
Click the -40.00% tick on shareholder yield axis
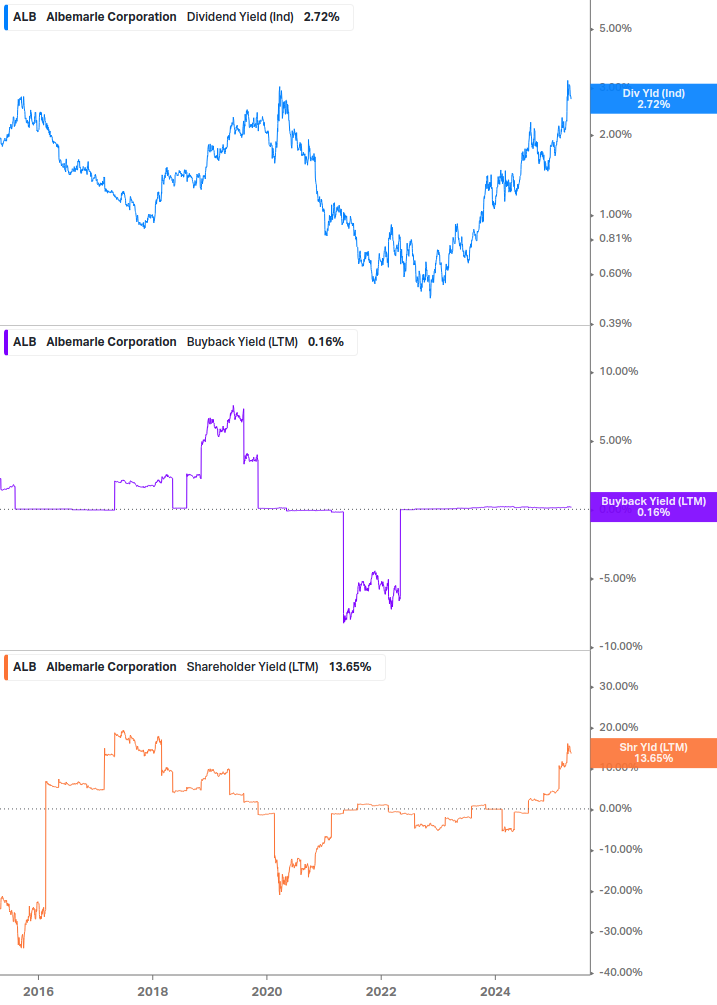click(620, 972)
